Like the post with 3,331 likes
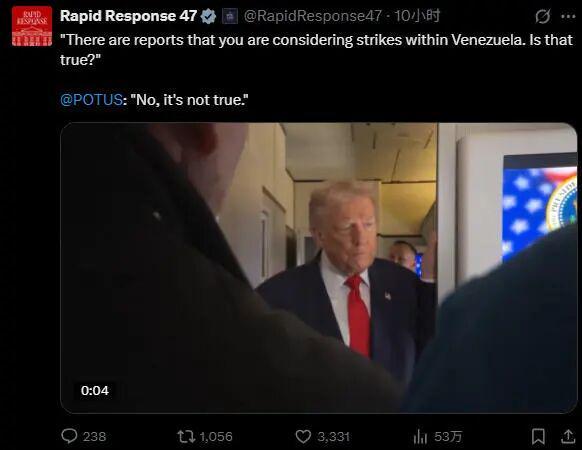 pyautogui.click(x=303, y=436)
